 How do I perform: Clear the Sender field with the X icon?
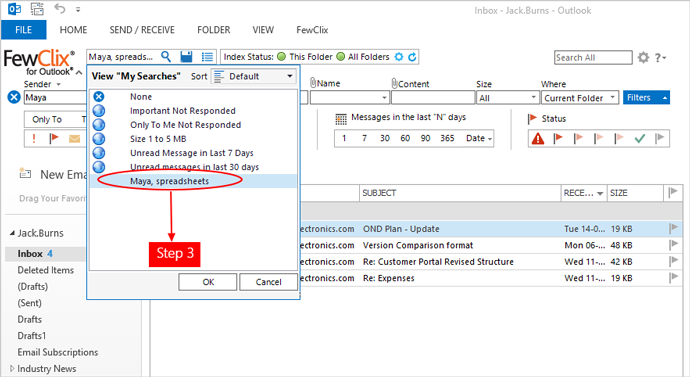pos(14,97)
